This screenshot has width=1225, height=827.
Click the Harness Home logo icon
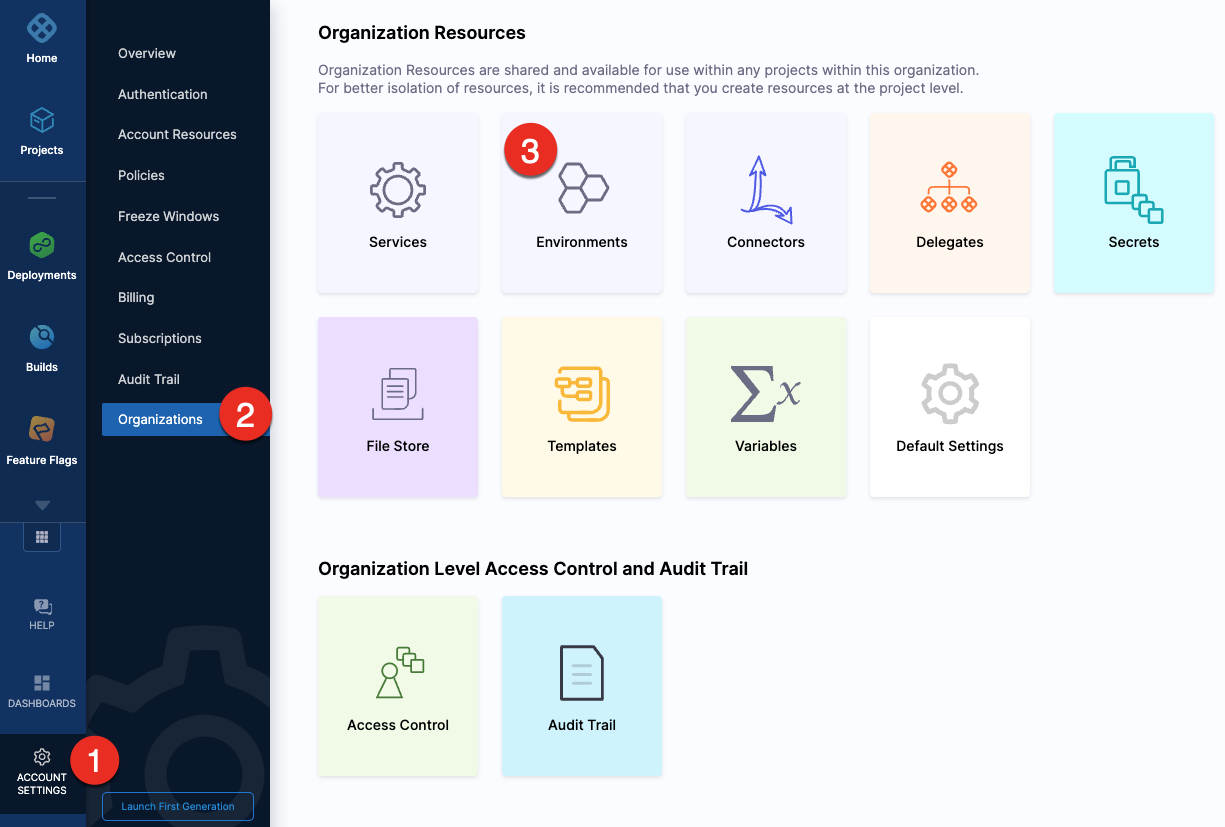(42, 28)
